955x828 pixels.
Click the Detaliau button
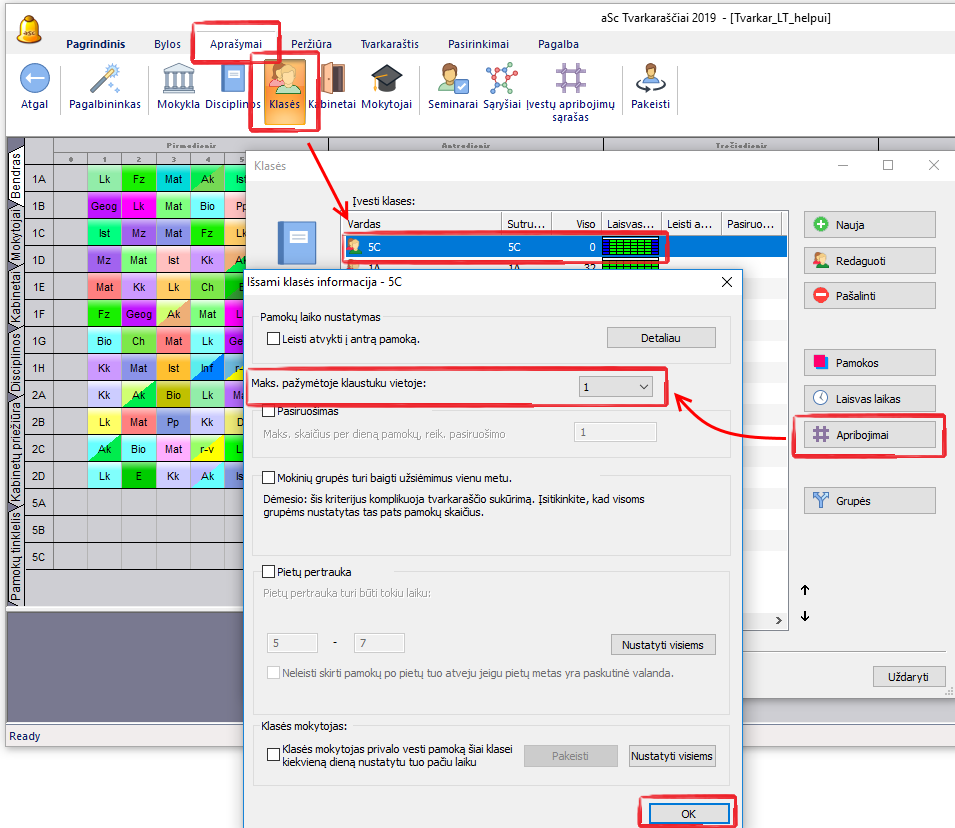[660, 338]
